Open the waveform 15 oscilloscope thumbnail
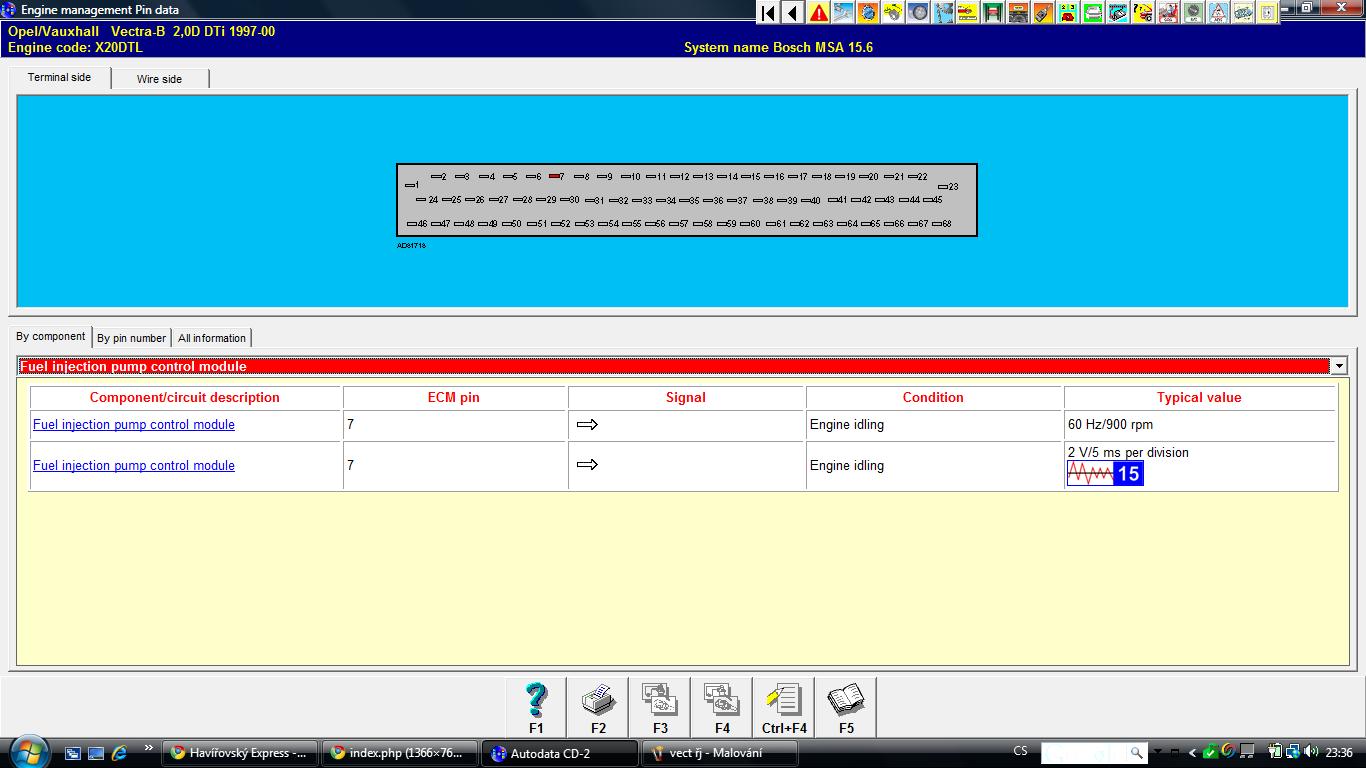Viewport: 1366px width, 768px height. pos(1105,473)
